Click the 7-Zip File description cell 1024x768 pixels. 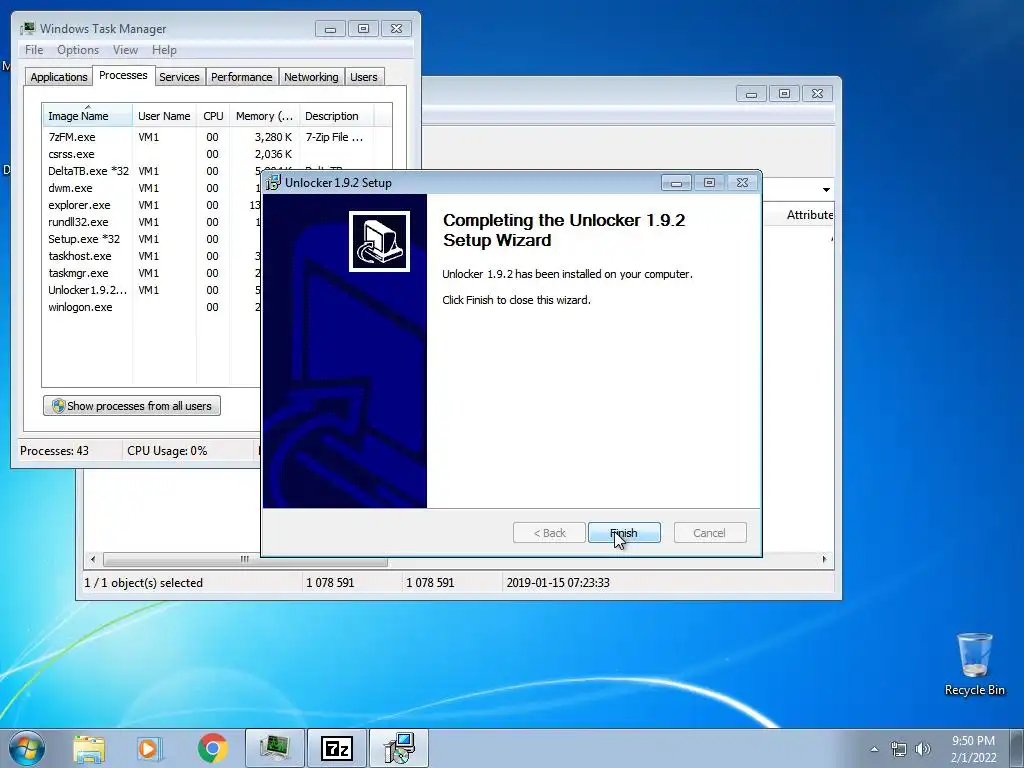point(334,137)
